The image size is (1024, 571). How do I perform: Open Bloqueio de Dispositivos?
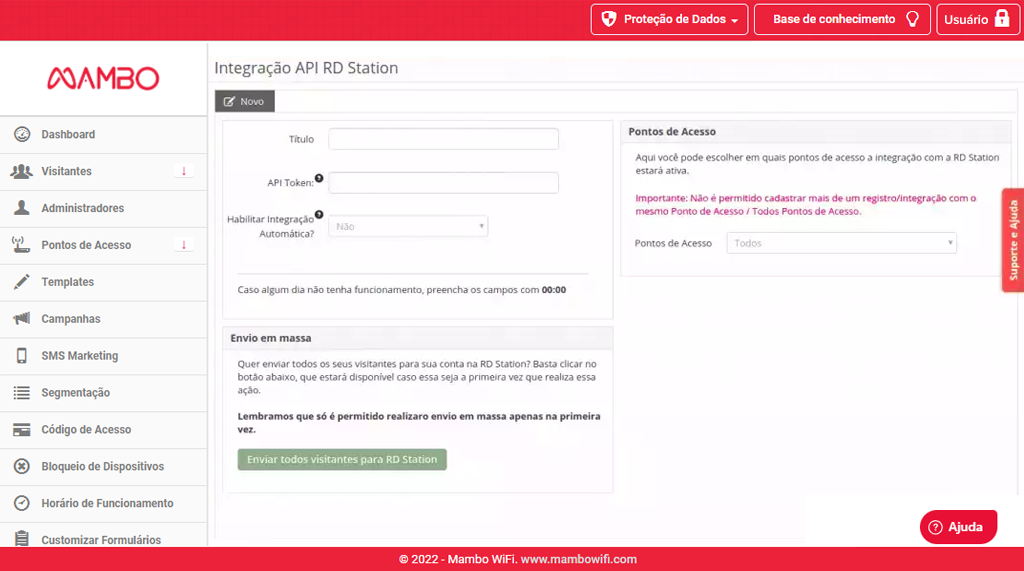point(104,466)
